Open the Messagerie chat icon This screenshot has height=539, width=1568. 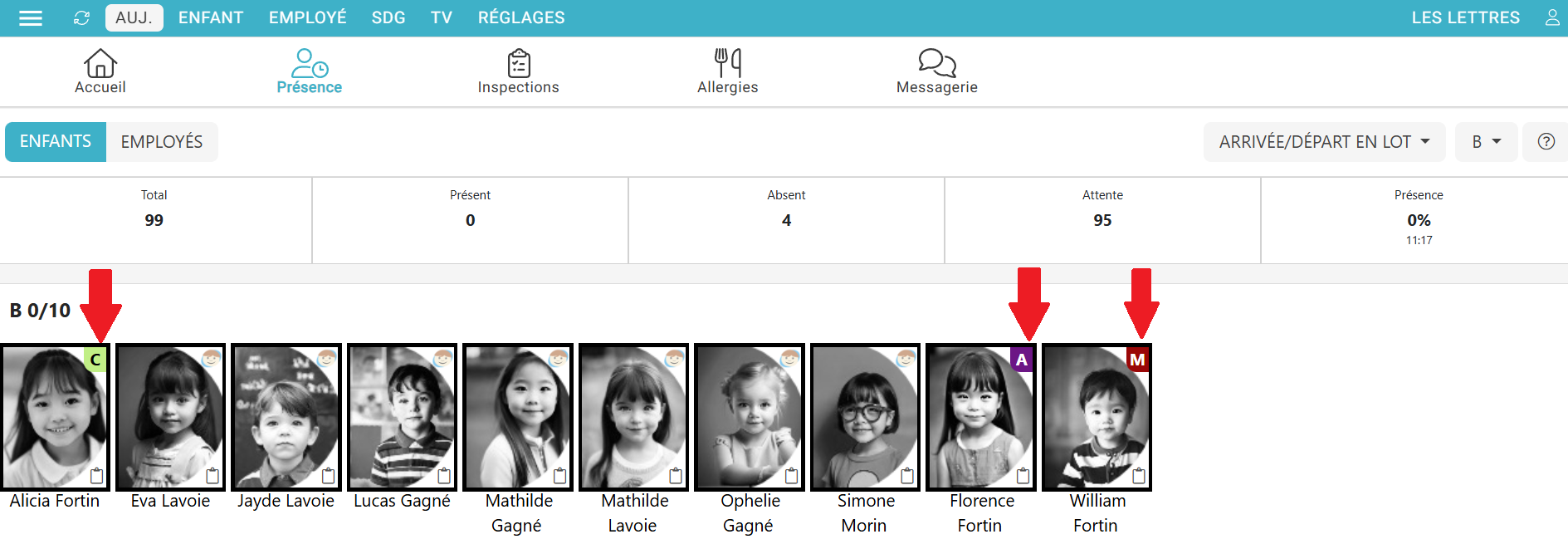tap(937, 63)
